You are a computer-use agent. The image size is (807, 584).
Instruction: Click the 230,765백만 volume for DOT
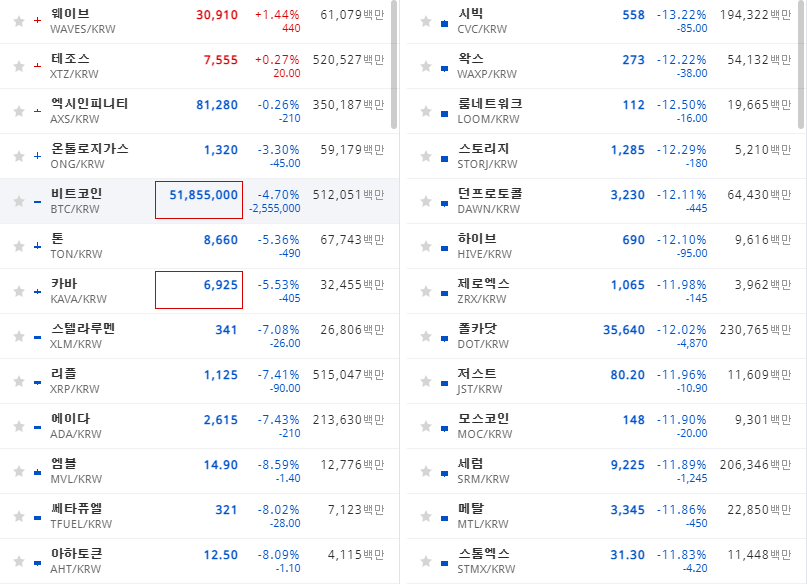[x=756, y=329]
